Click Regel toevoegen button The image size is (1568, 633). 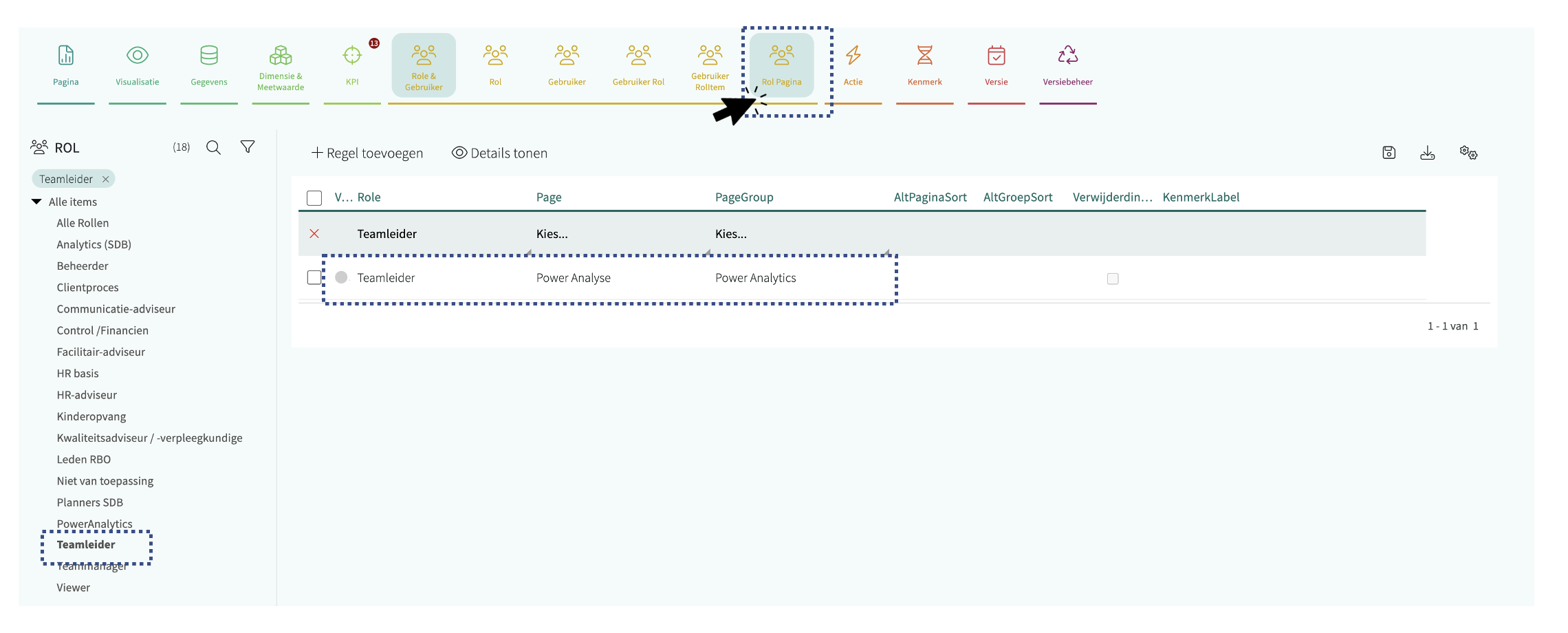click(367, 153)
